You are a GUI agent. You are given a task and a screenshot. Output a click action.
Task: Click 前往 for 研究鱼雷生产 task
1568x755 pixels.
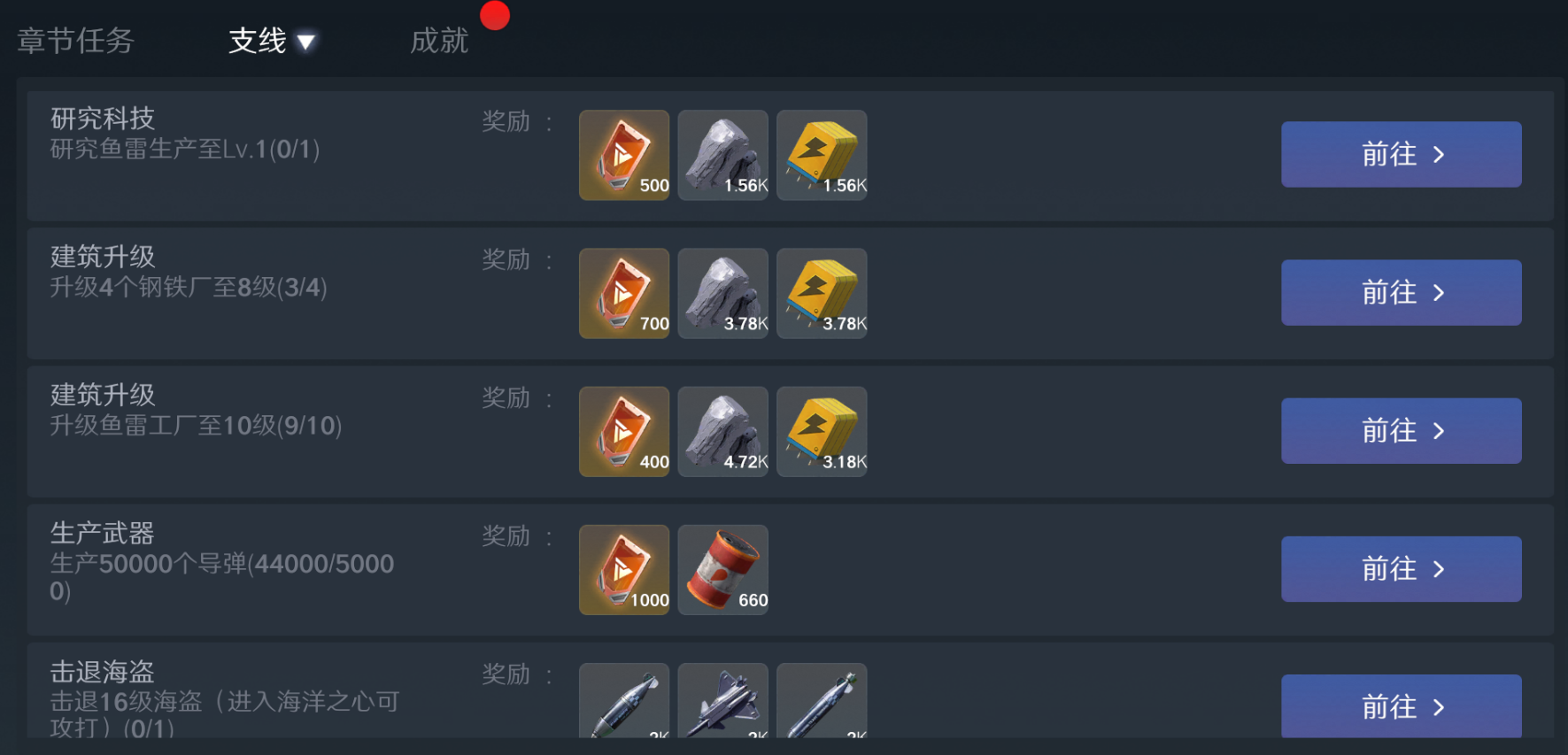click(x=1402, y=154)
